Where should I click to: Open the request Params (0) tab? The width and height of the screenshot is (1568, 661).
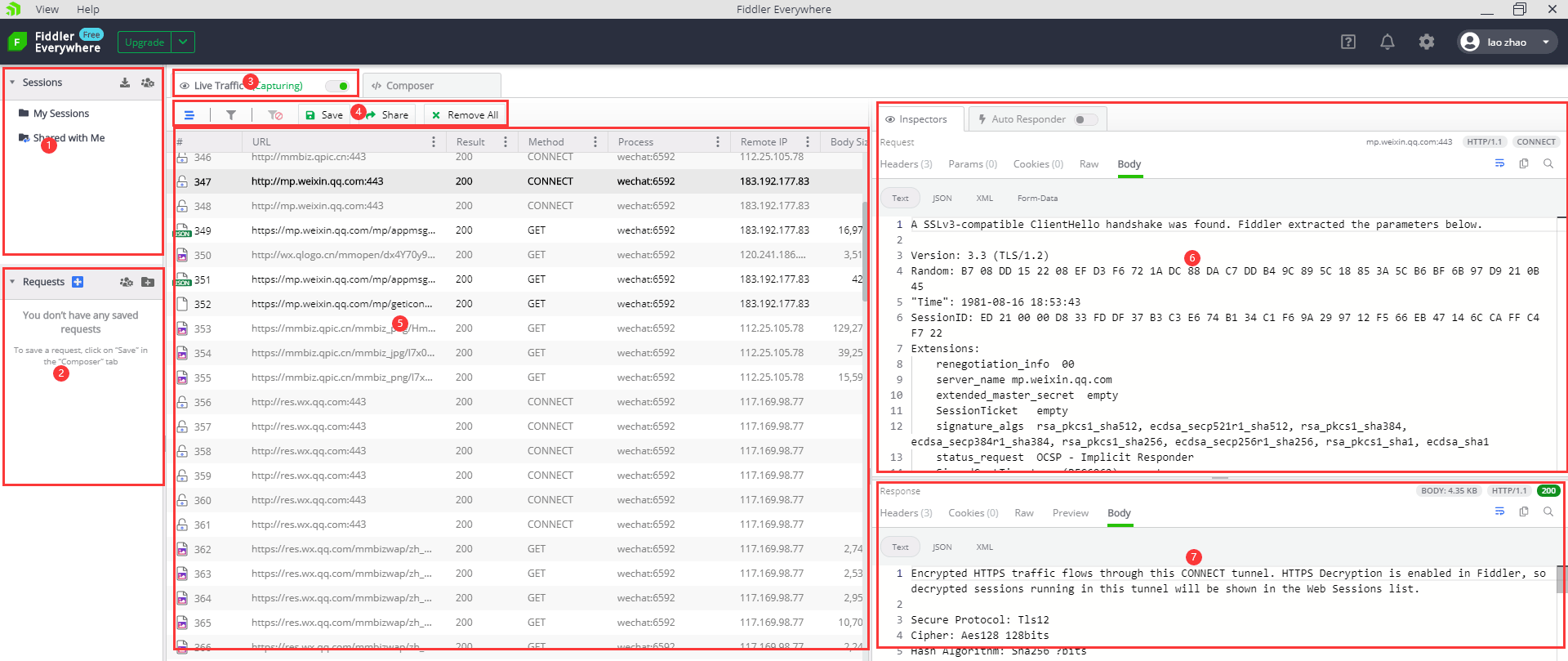(973, 164)
